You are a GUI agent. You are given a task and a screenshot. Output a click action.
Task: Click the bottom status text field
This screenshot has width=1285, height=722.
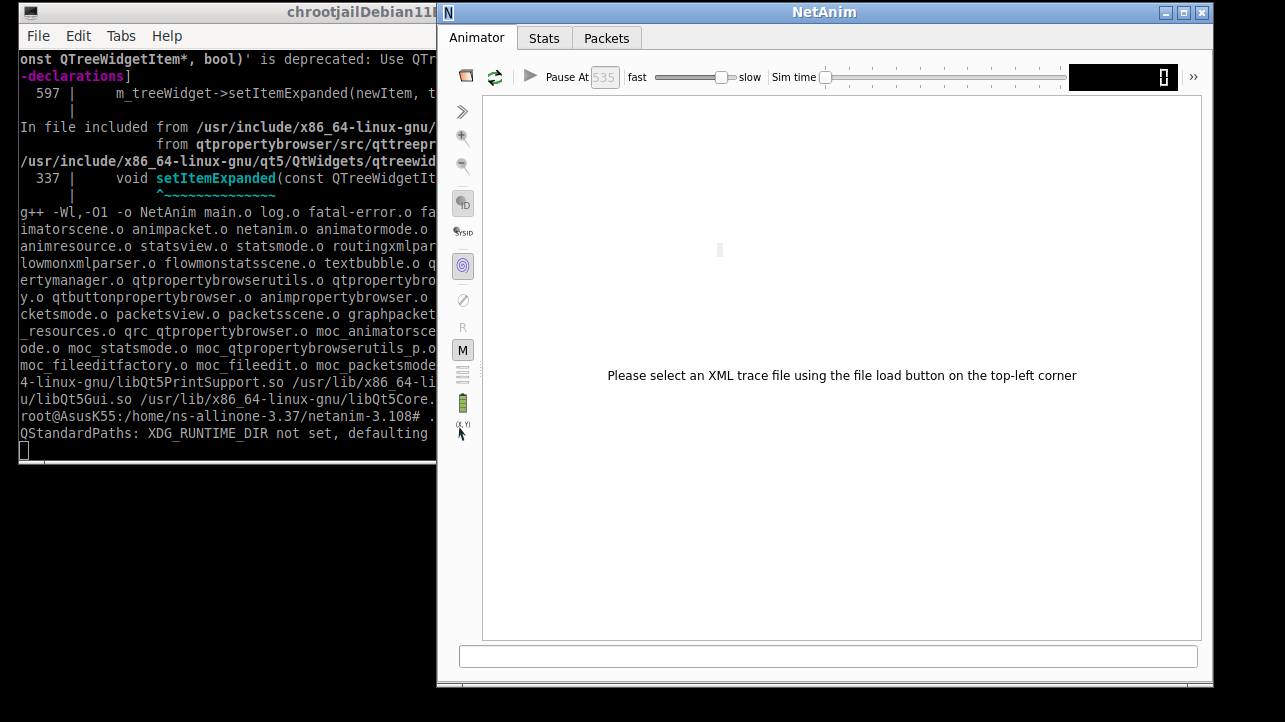828,656
